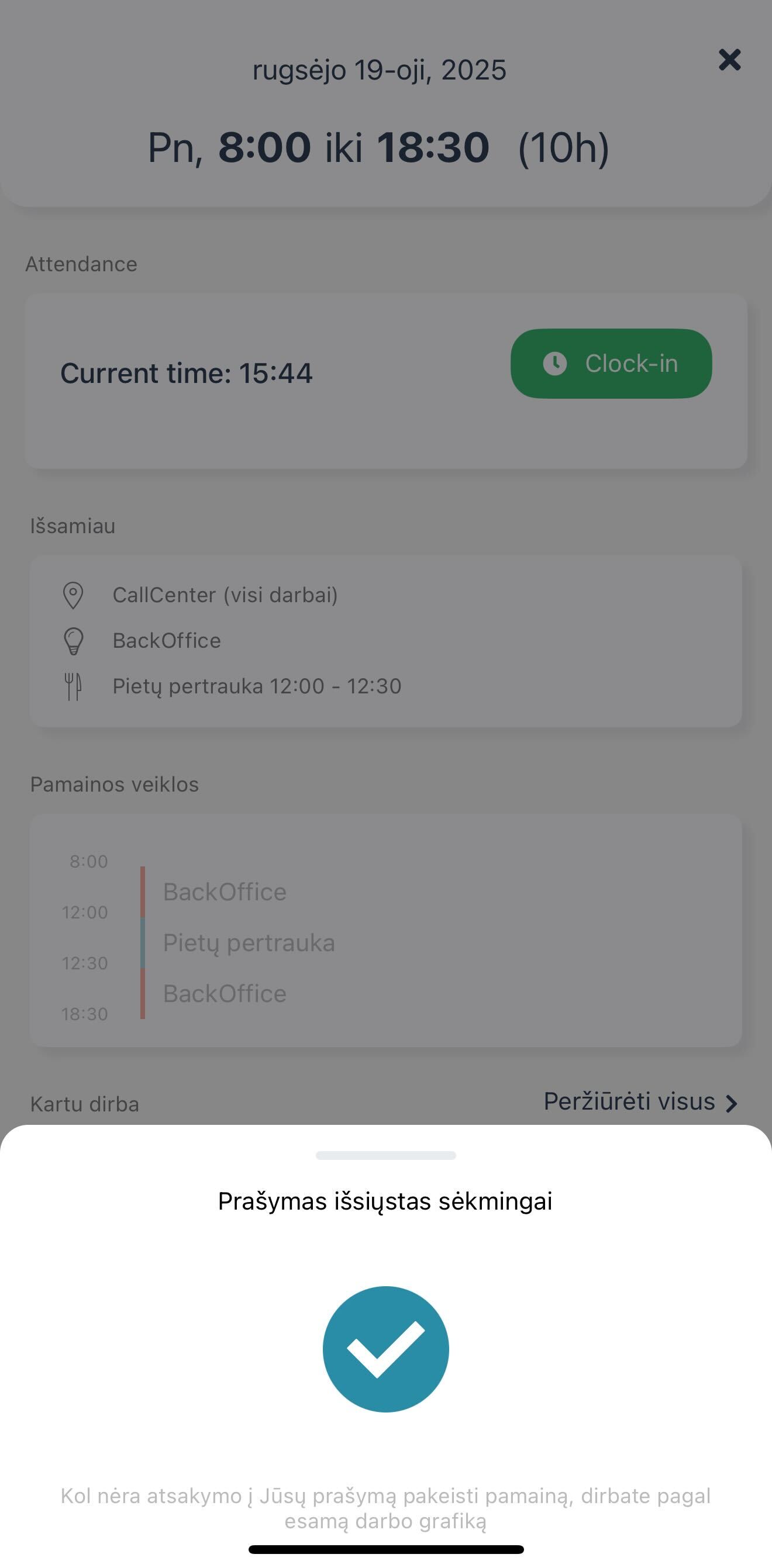Tap the fork and knife lunch icon

pyautogui.click(x=73, y=686)
